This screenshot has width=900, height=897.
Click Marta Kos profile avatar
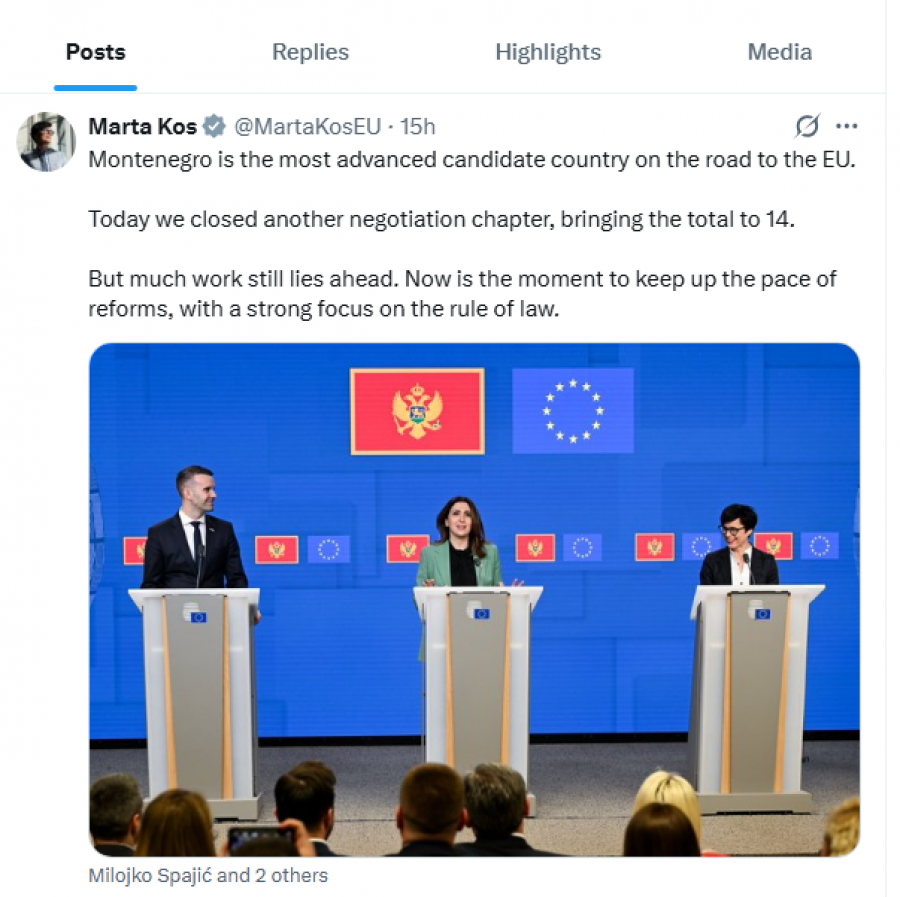[46, 142]
